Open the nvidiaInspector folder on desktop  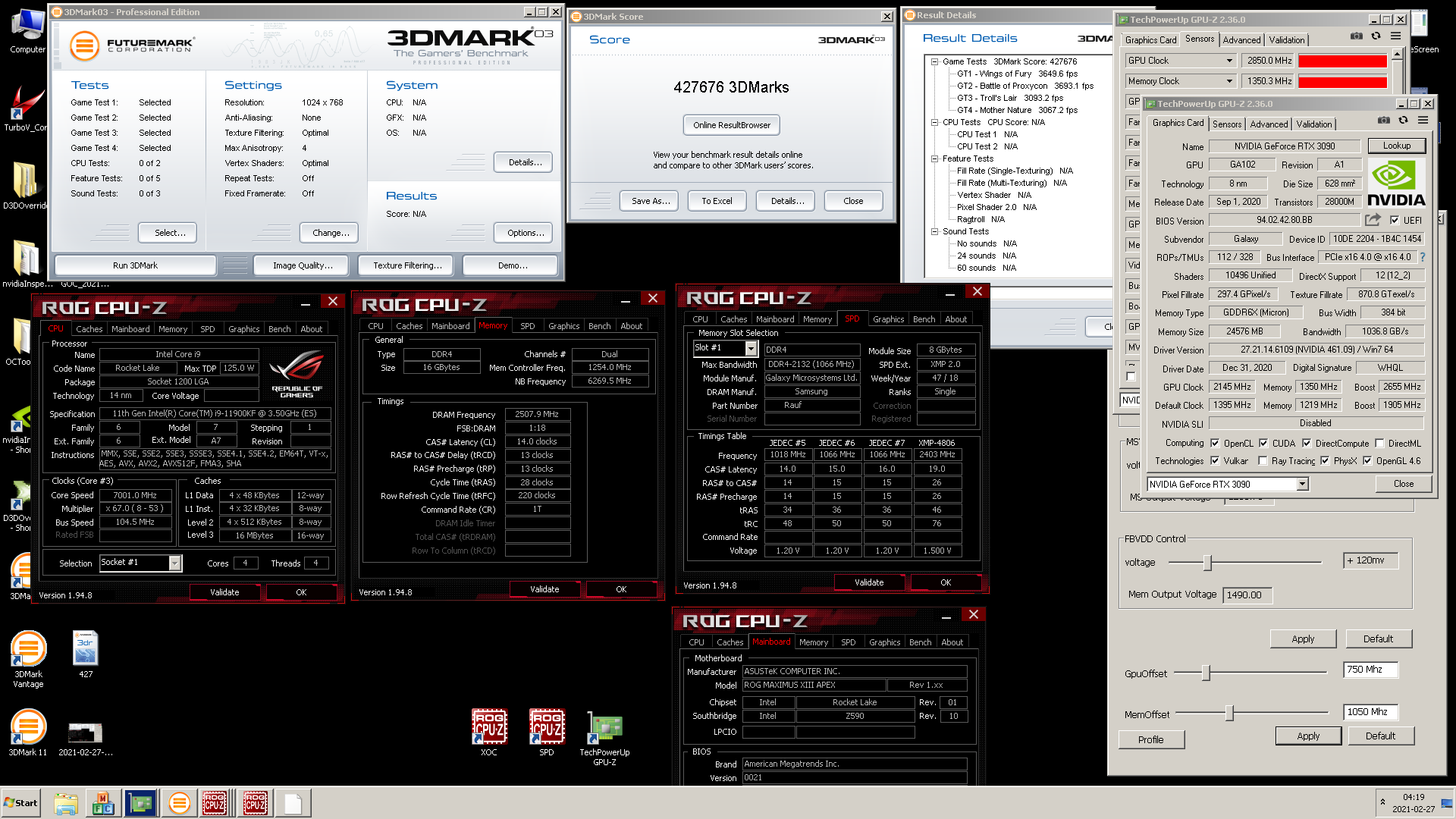(27, 263)
